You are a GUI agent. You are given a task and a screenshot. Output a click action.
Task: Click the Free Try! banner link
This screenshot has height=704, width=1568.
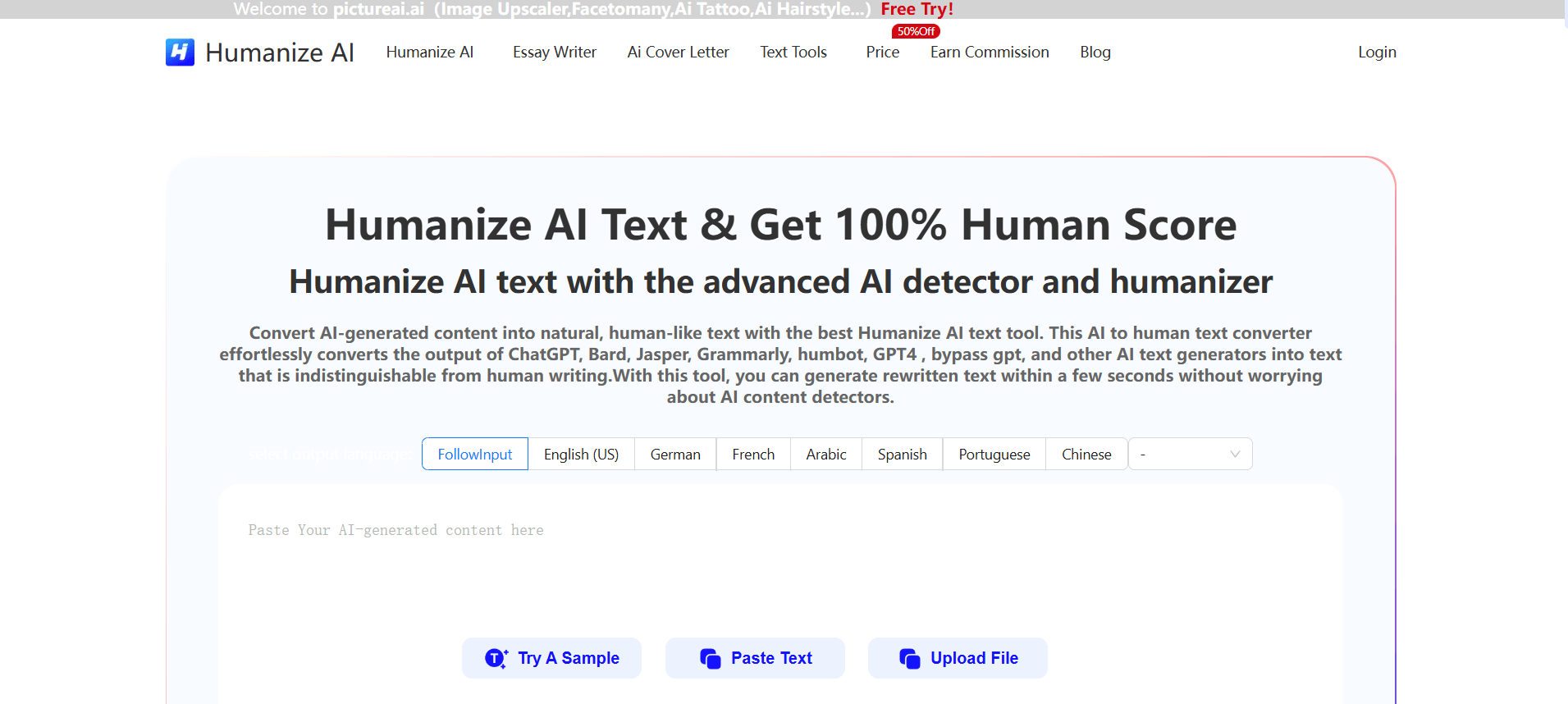click(917, 9)
